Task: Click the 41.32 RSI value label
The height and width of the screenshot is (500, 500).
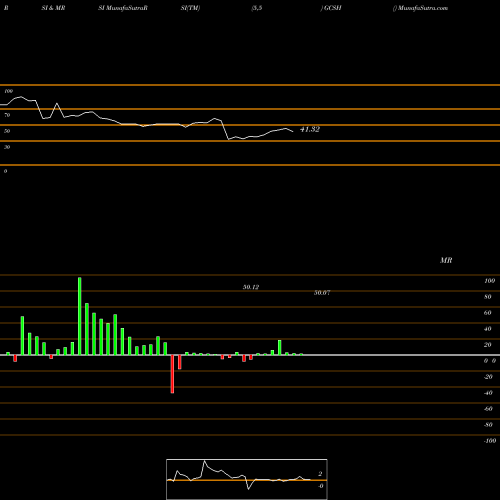Action: pyautogui.click(x=310, y=129)
